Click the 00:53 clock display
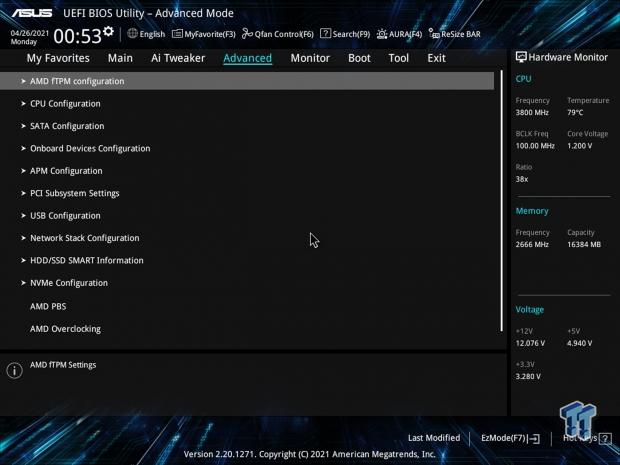 (78, 36)
